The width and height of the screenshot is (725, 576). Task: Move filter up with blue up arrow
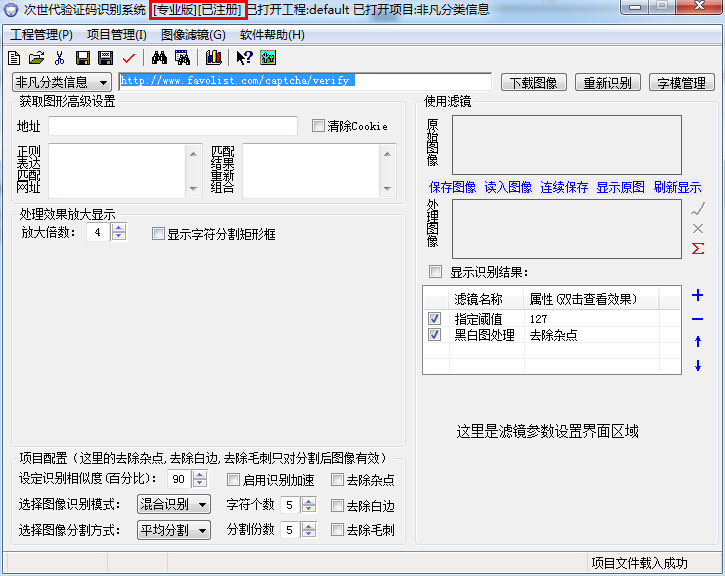click(x=698, y=342)
